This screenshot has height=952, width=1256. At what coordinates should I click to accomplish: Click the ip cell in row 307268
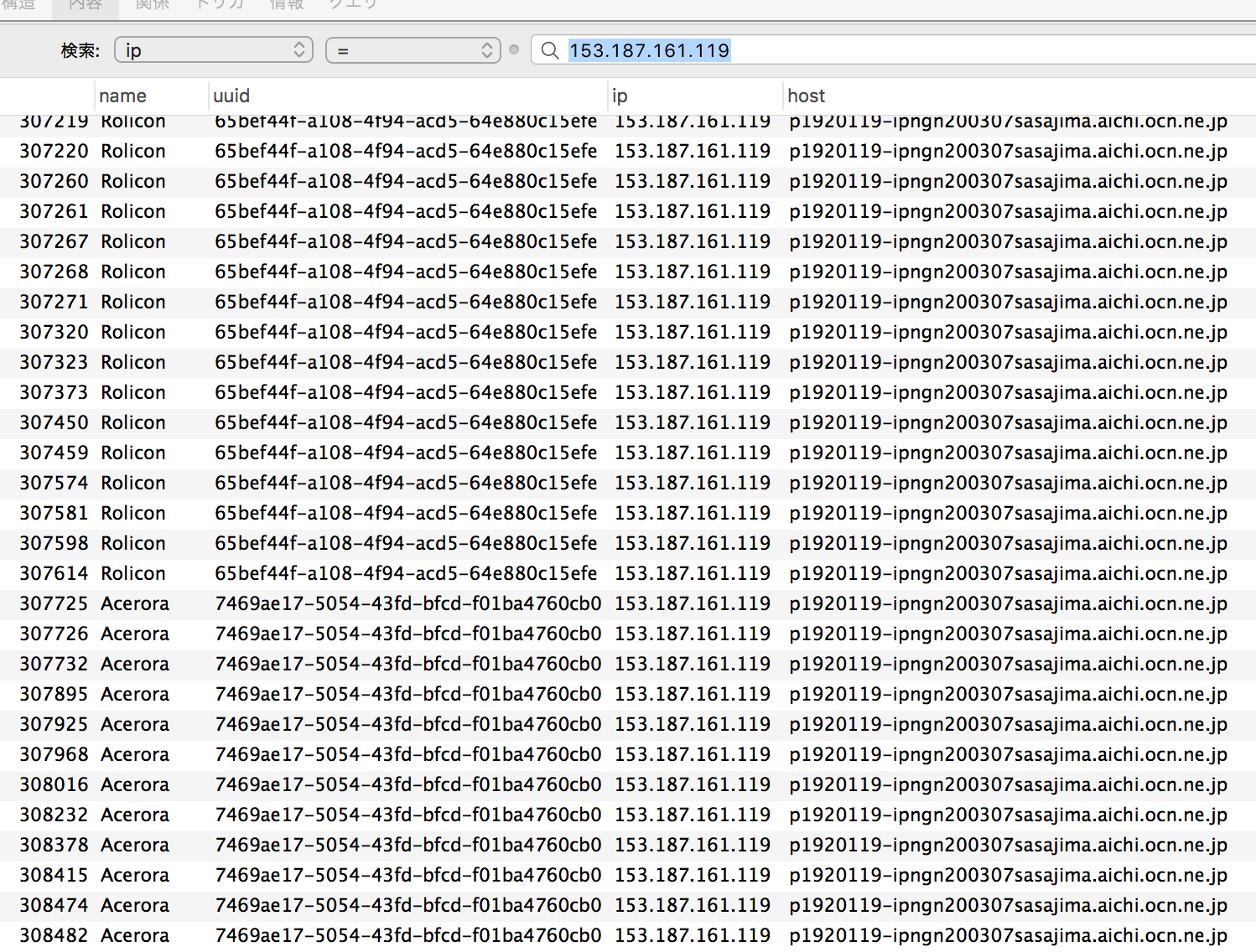coord(693,272)
